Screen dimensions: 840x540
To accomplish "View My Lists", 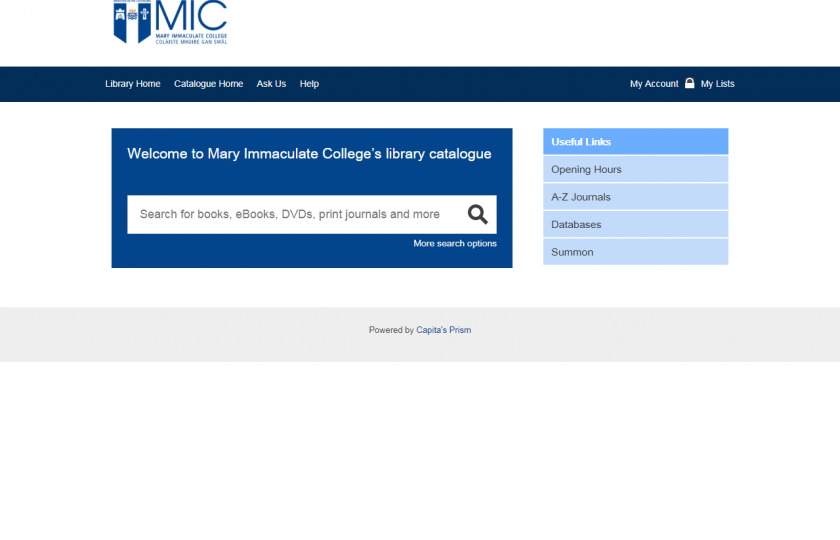I will [x=717, y=84].
